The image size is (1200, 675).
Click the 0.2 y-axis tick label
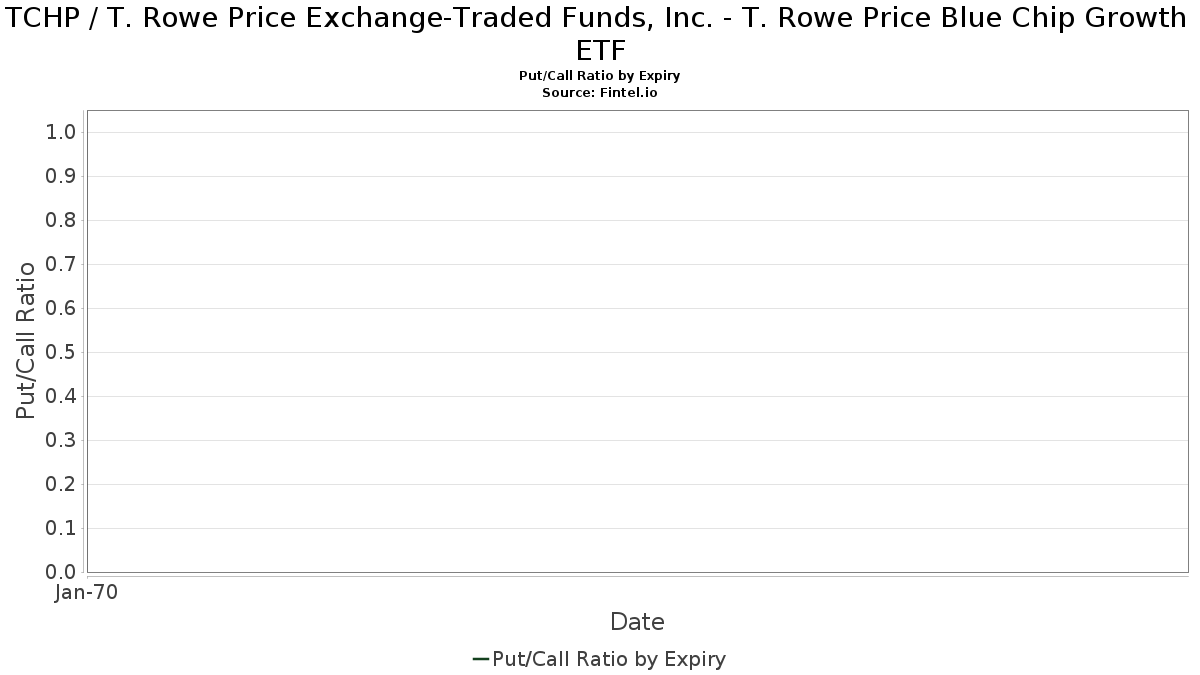tap(60, 485)
